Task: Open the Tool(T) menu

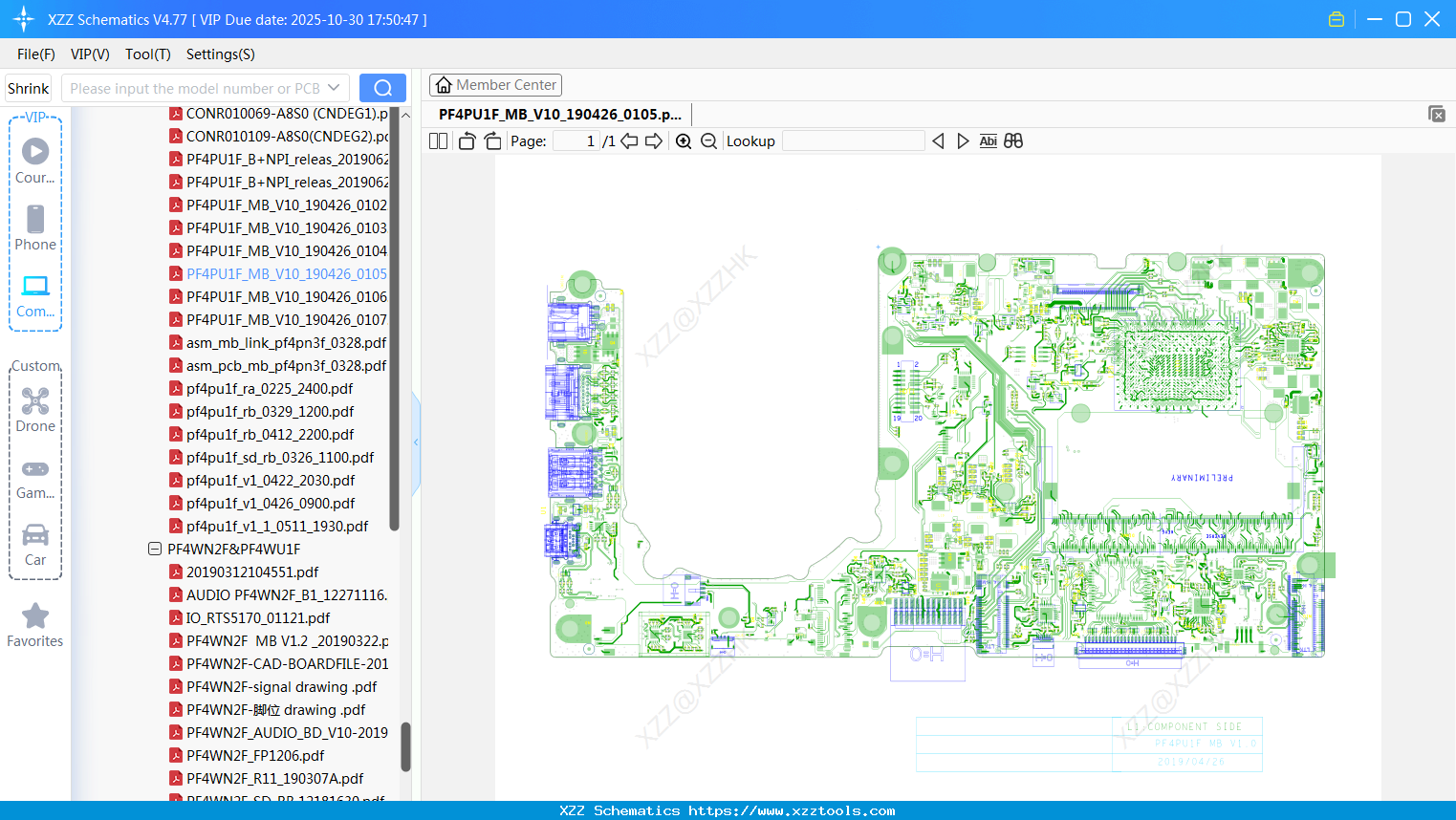Action: pos(147,54)
